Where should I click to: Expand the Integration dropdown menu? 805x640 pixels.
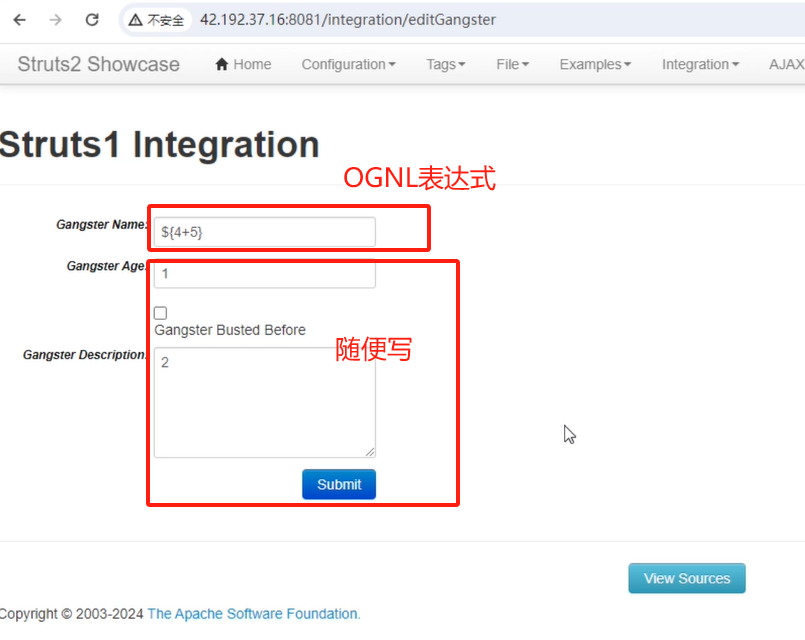700,64
